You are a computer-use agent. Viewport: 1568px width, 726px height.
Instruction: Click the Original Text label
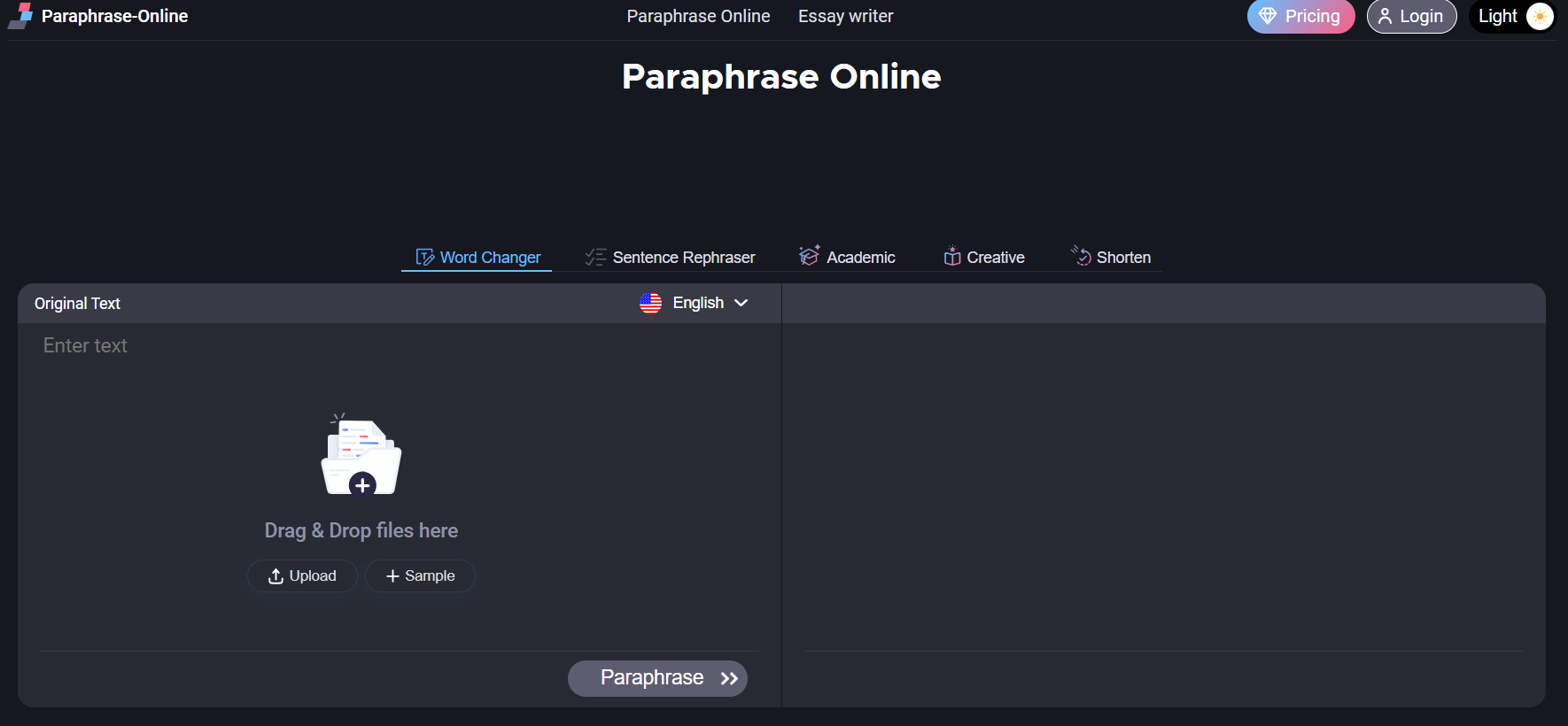pos(77,304)
